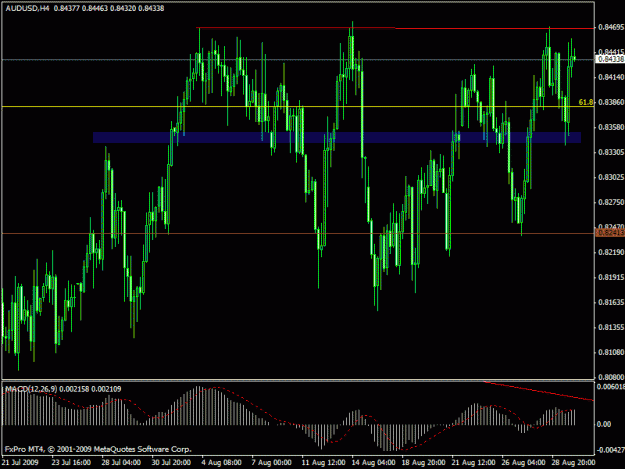Select the dark blue rectangle support zone
Image resolution: width=625 pixels, height=469 pixels.
tap(337, 137)
